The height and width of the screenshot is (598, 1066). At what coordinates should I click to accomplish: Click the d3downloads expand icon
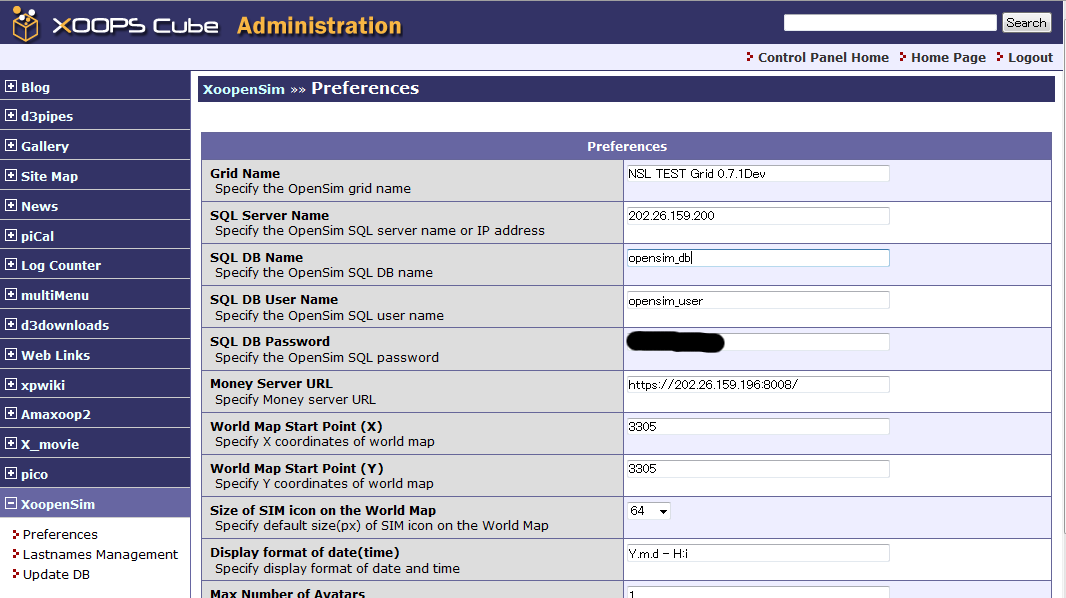click(x=11, y=325)
